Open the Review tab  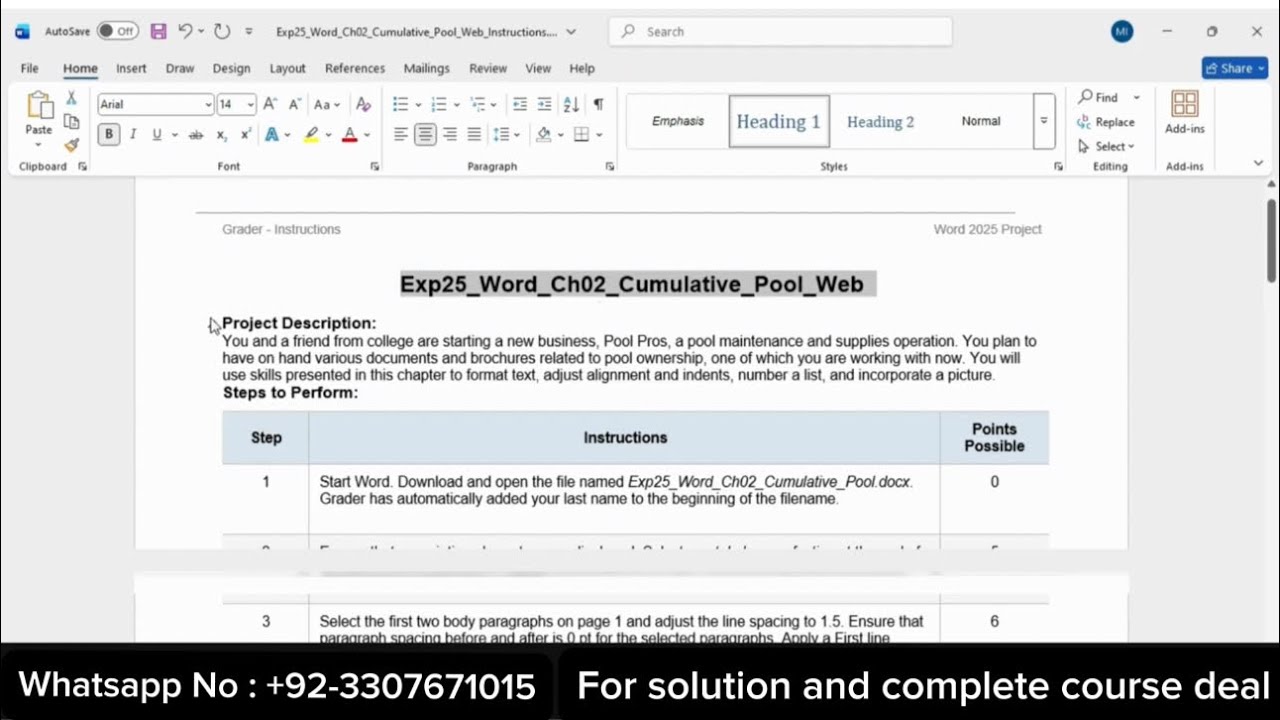point(488,68)
